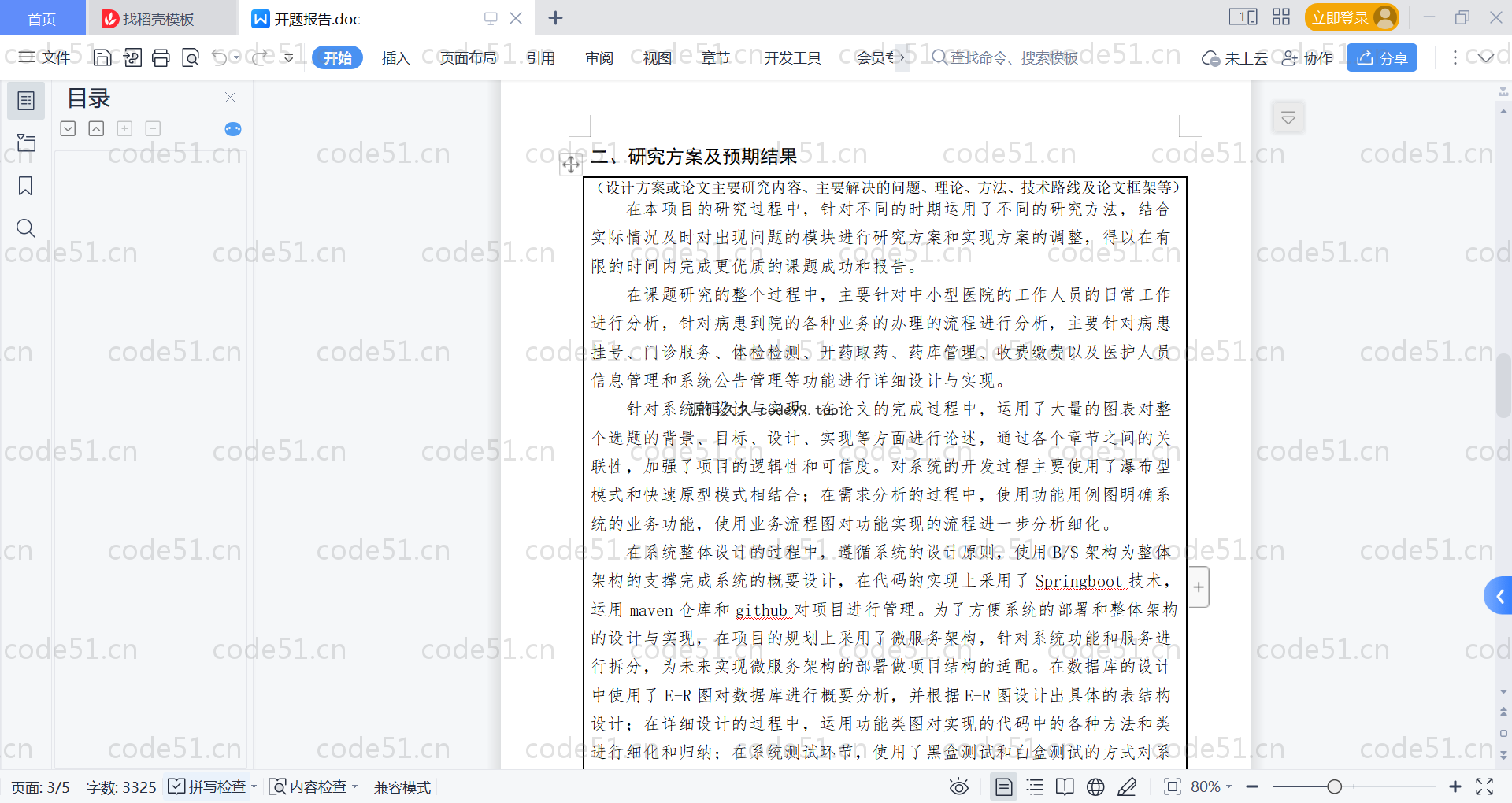Switch to outline view icon
Screen dimensions: 1512x803
point(1035,786)
